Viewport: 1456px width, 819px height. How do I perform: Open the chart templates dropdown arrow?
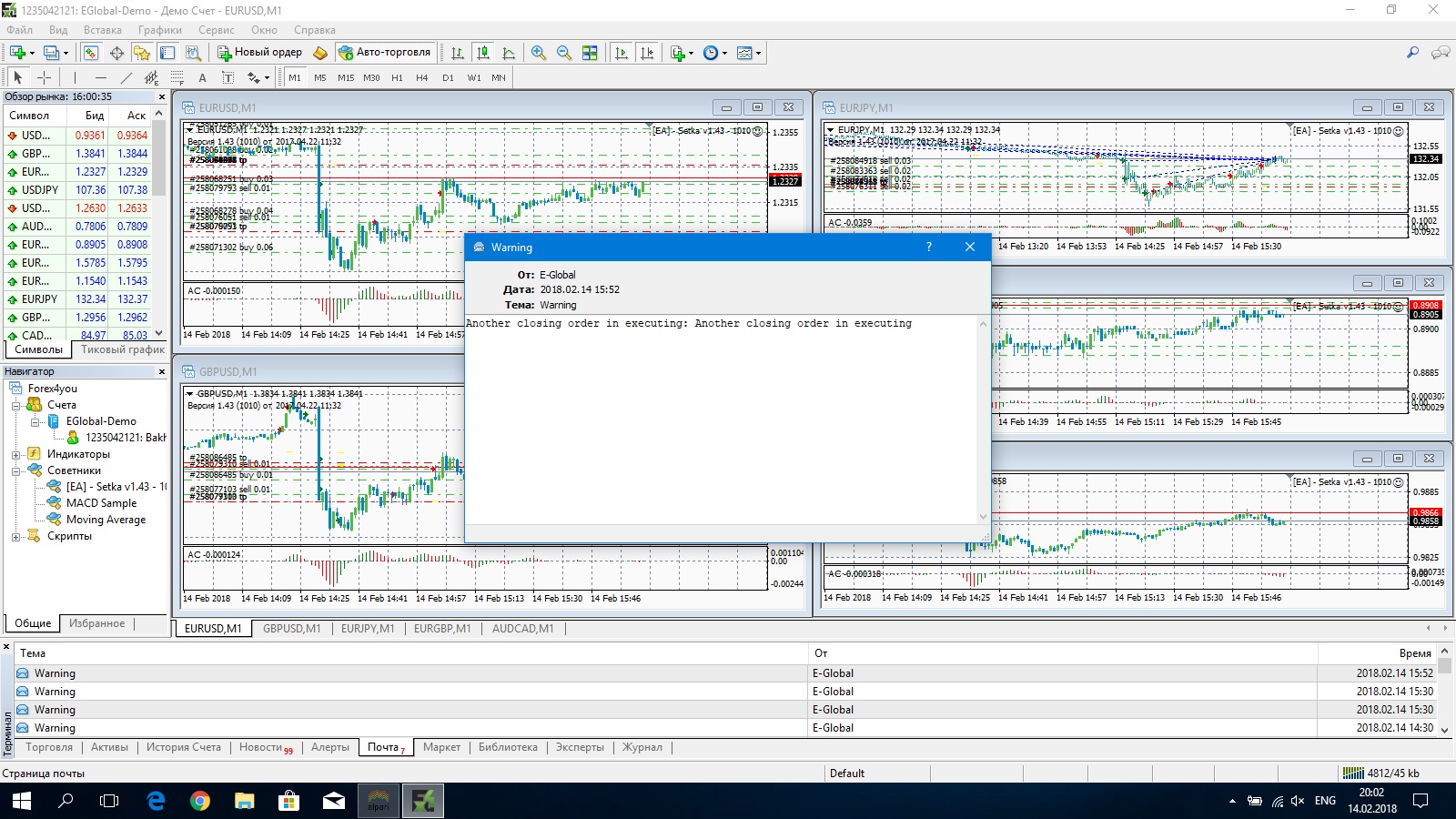coord(758,53)
